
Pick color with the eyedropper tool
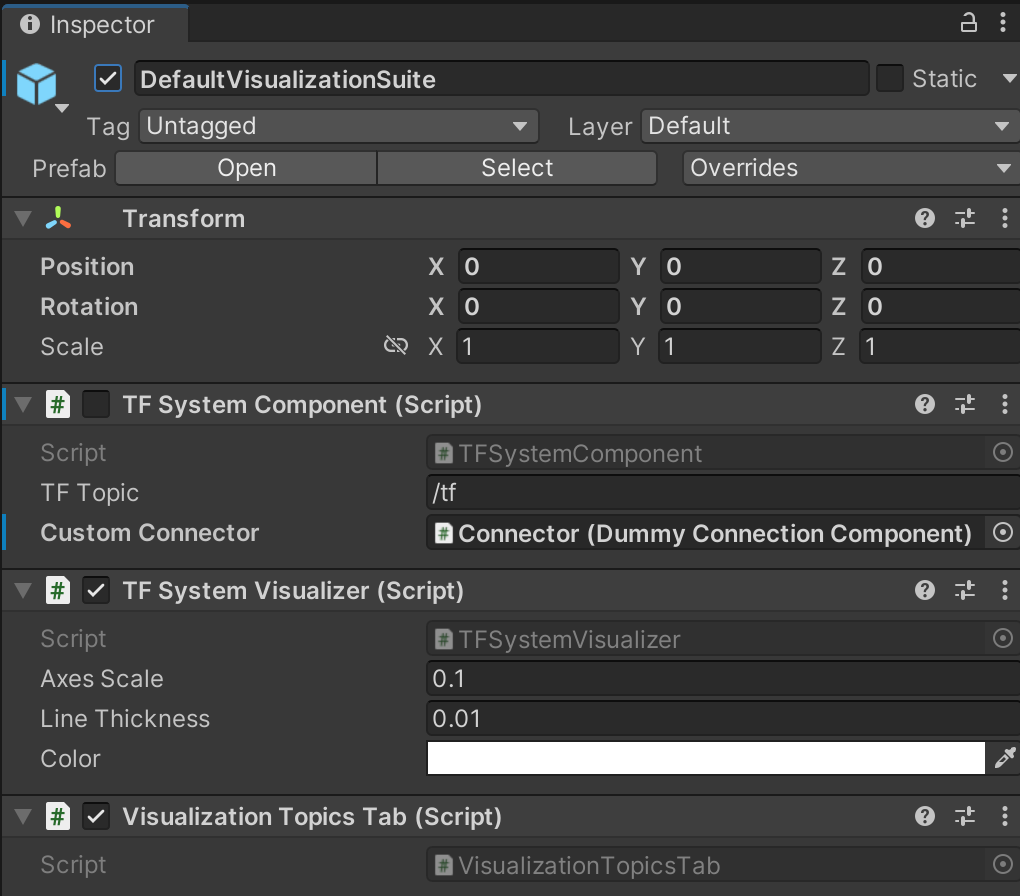(x=1004, y=759)
